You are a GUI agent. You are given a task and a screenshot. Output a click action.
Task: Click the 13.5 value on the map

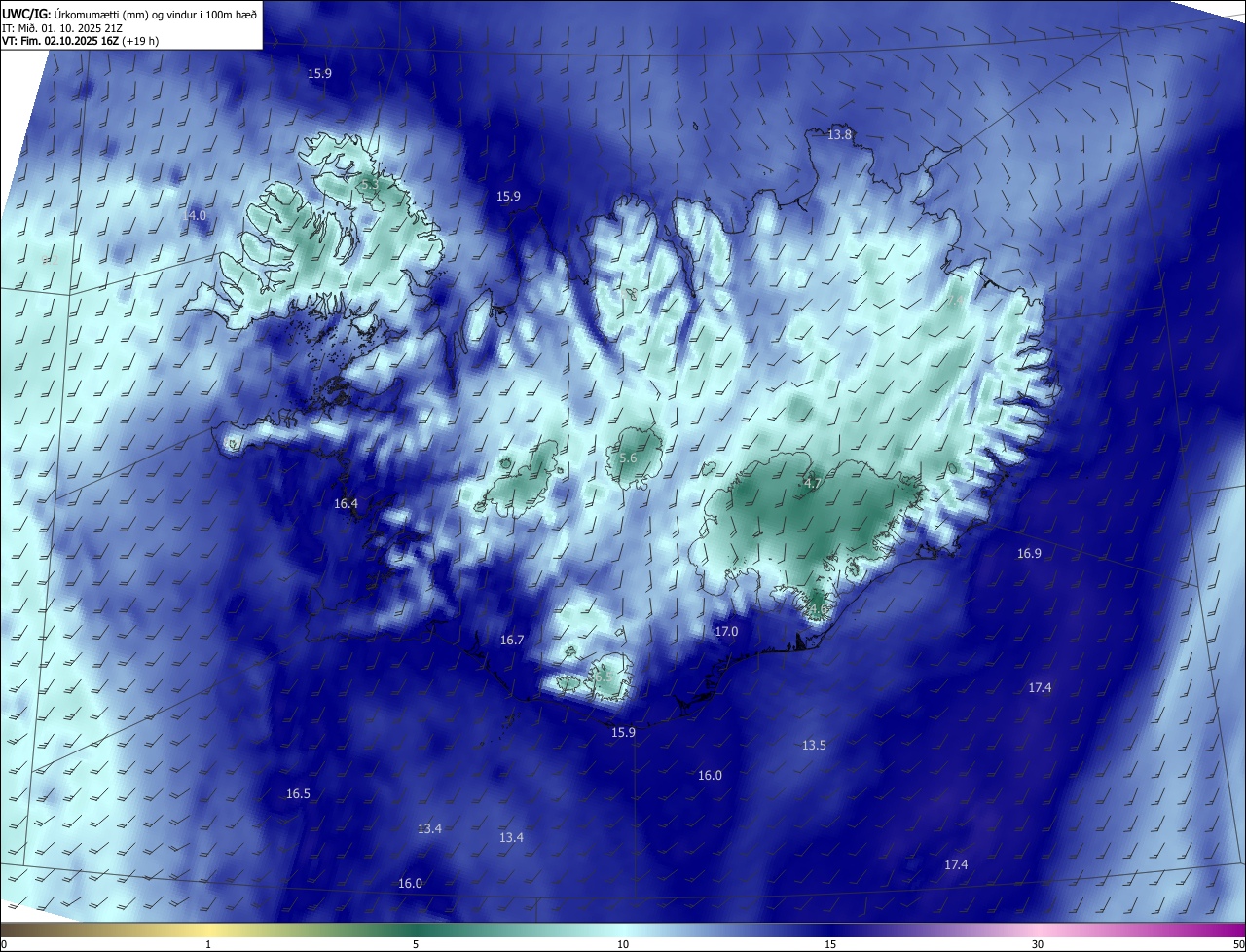[x=814, y=745]
